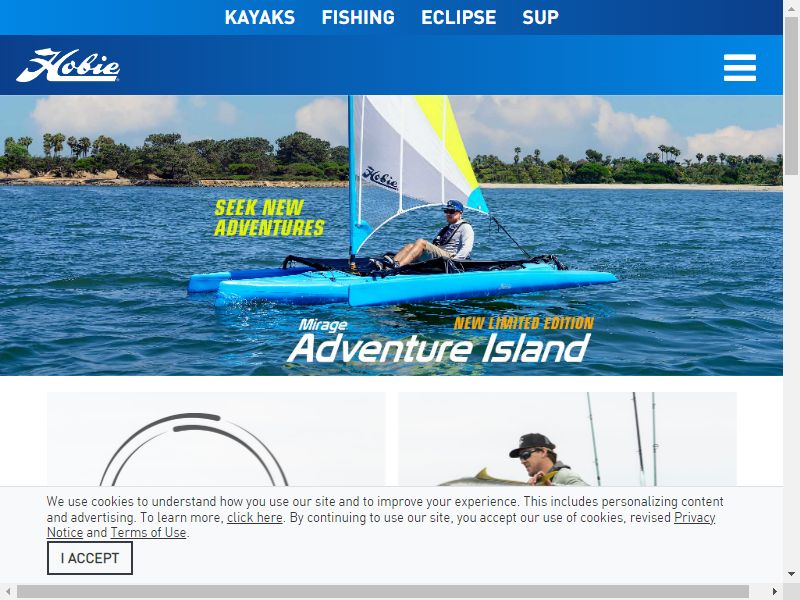Click the I ACCEPT cookie button

[90, 558]
